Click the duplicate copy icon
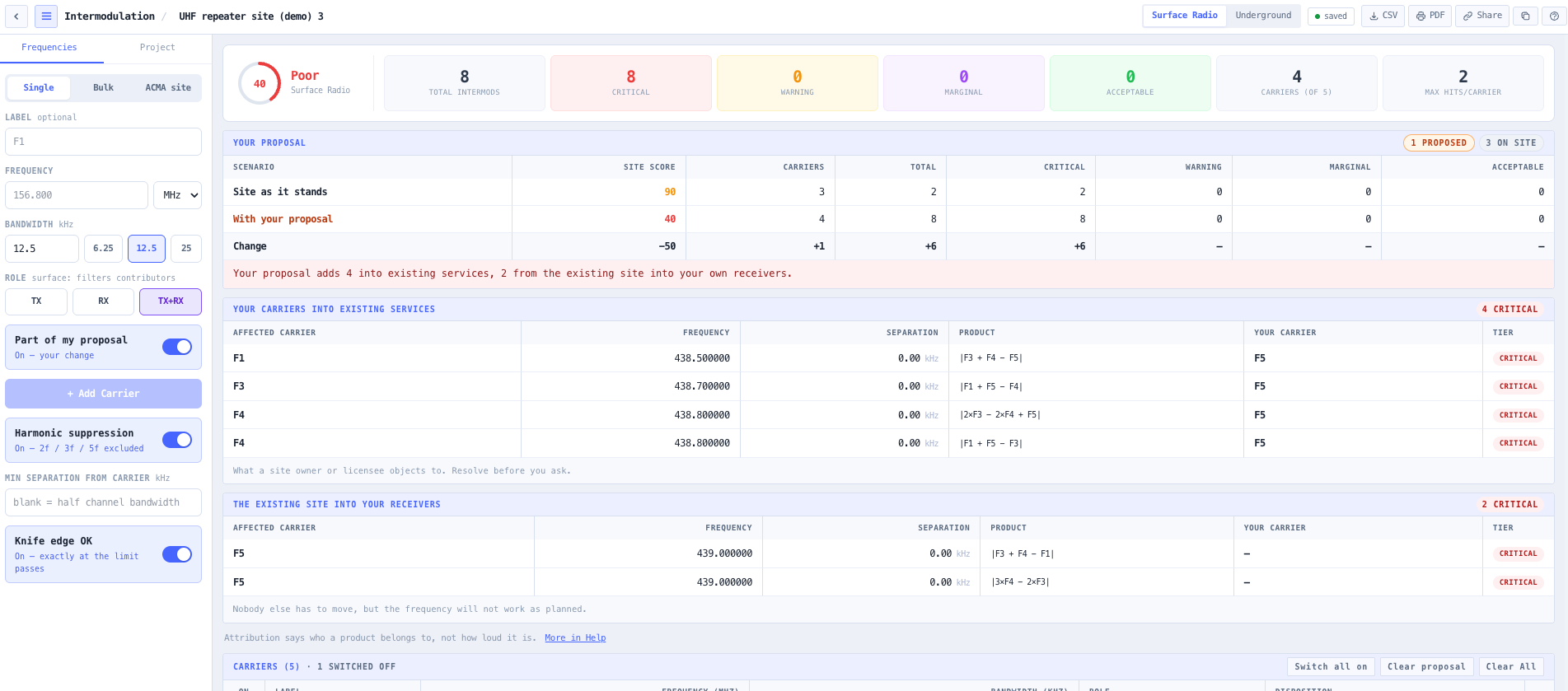 pyautogui.click(x=1525, y=16)
